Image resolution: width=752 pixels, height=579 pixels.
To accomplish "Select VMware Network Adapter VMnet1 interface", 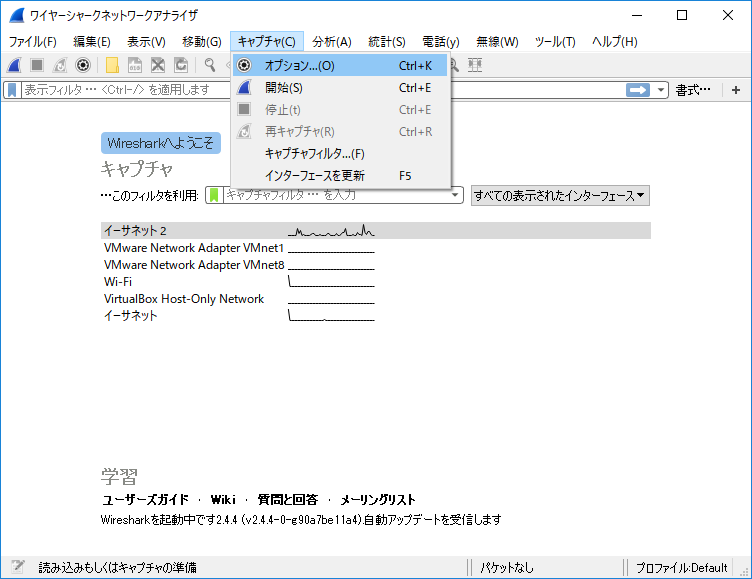I will point(376,248).
